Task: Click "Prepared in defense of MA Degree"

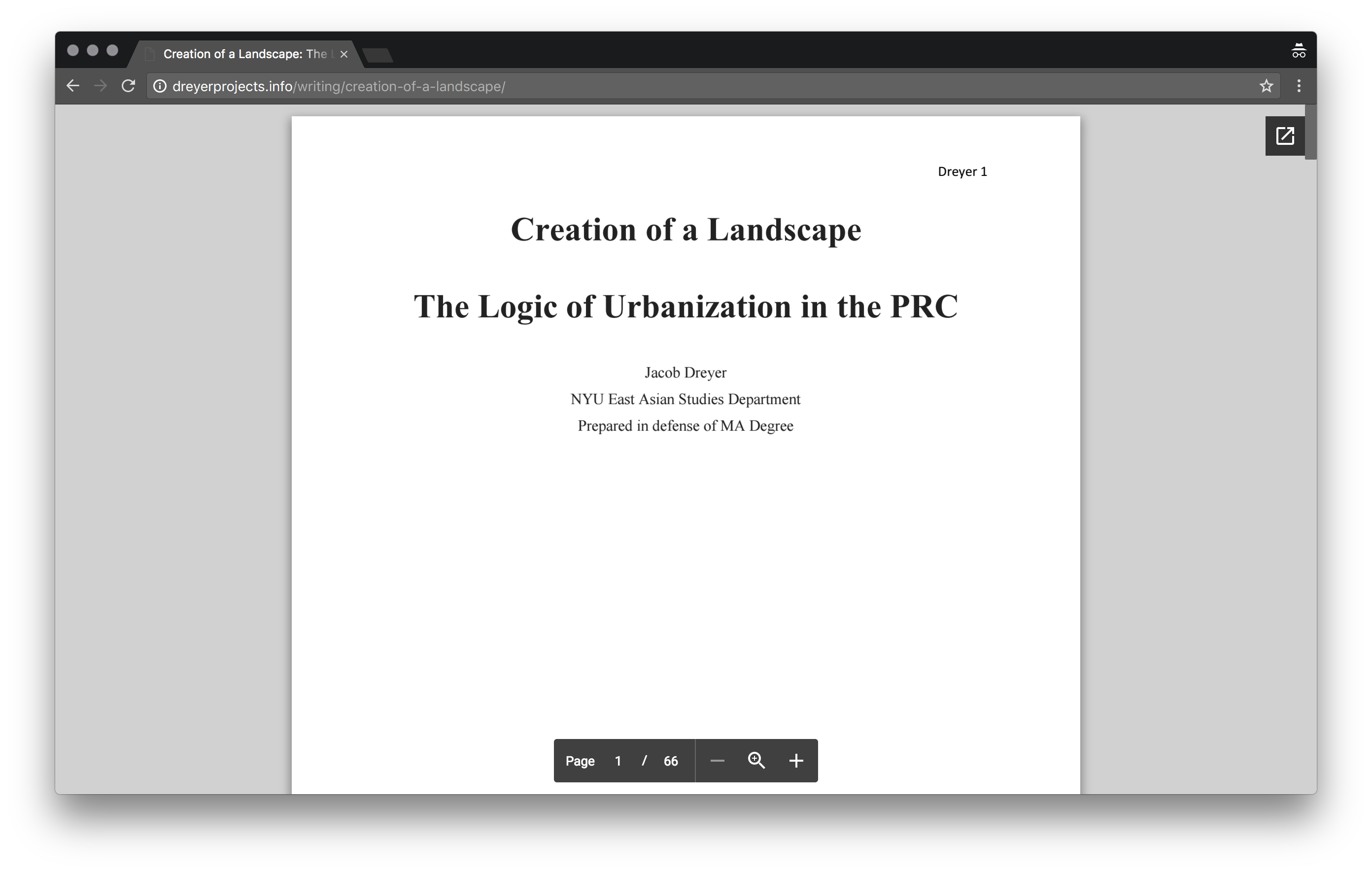Action: (686, 426)
